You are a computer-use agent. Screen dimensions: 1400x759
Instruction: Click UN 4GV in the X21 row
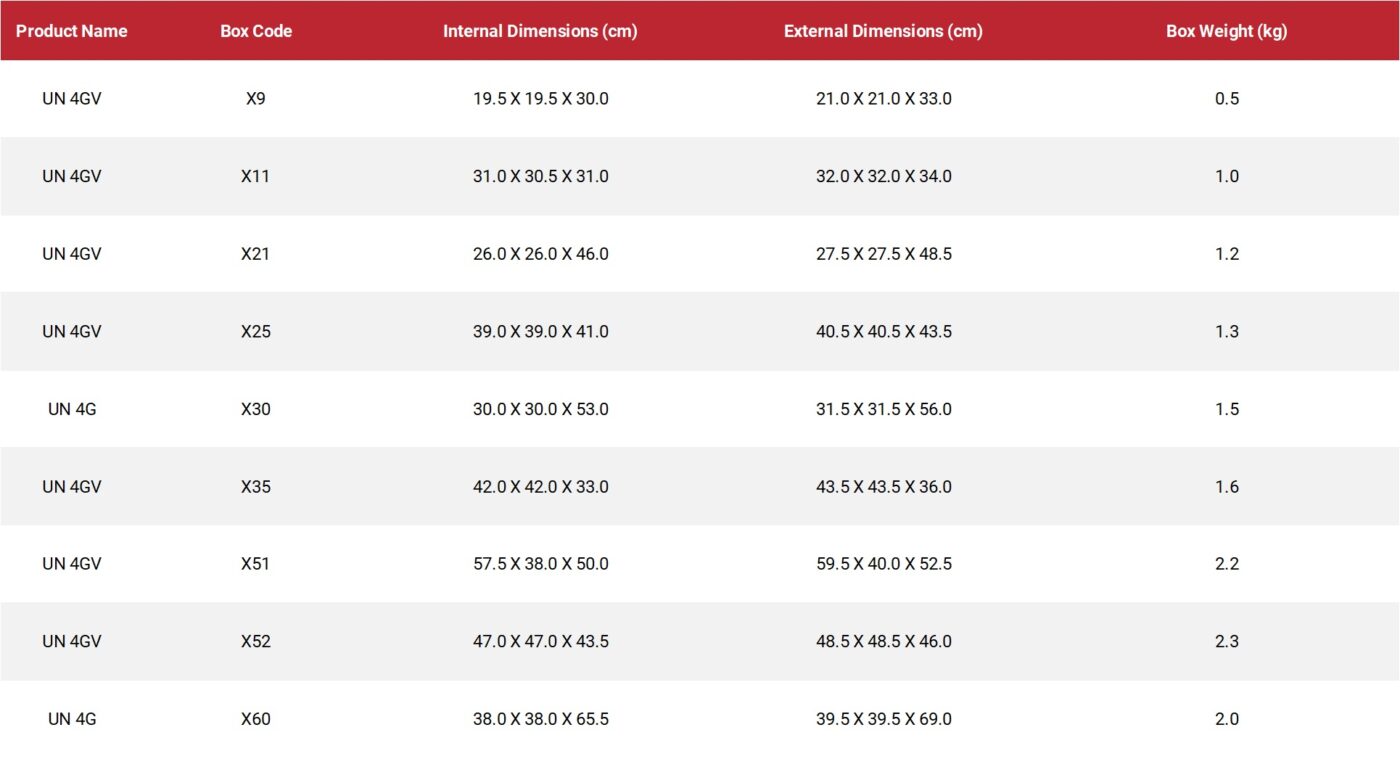pos(72,254)
